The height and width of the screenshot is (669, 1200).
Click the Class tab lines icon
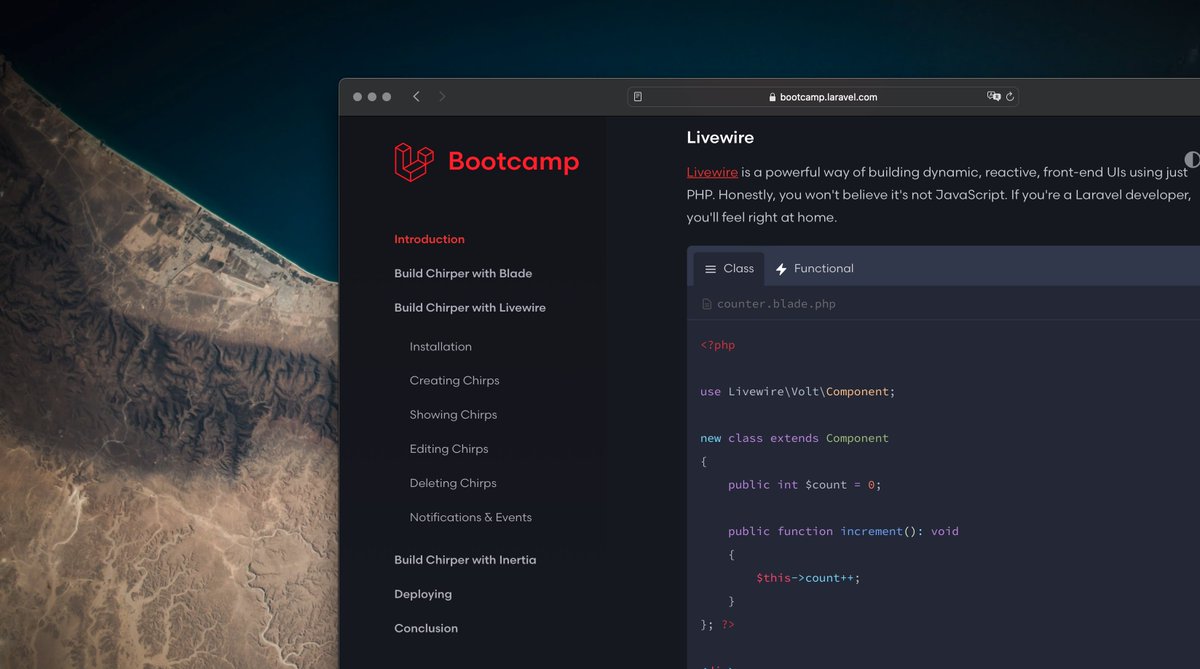711,269
